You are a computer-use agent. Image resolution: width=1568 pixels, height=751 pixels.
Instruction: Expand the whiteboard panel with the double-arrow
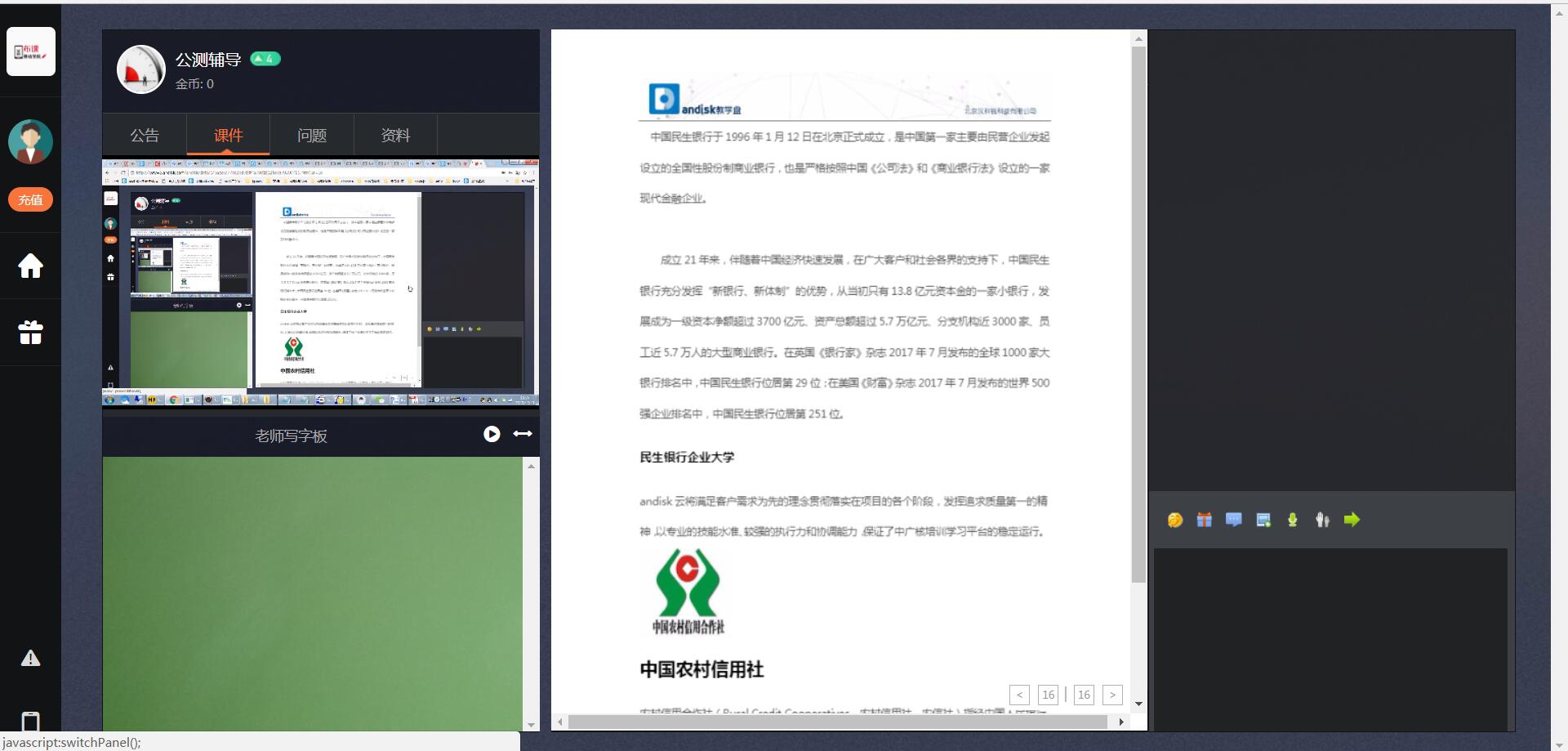pyautogui.click(x=522, y=434)
